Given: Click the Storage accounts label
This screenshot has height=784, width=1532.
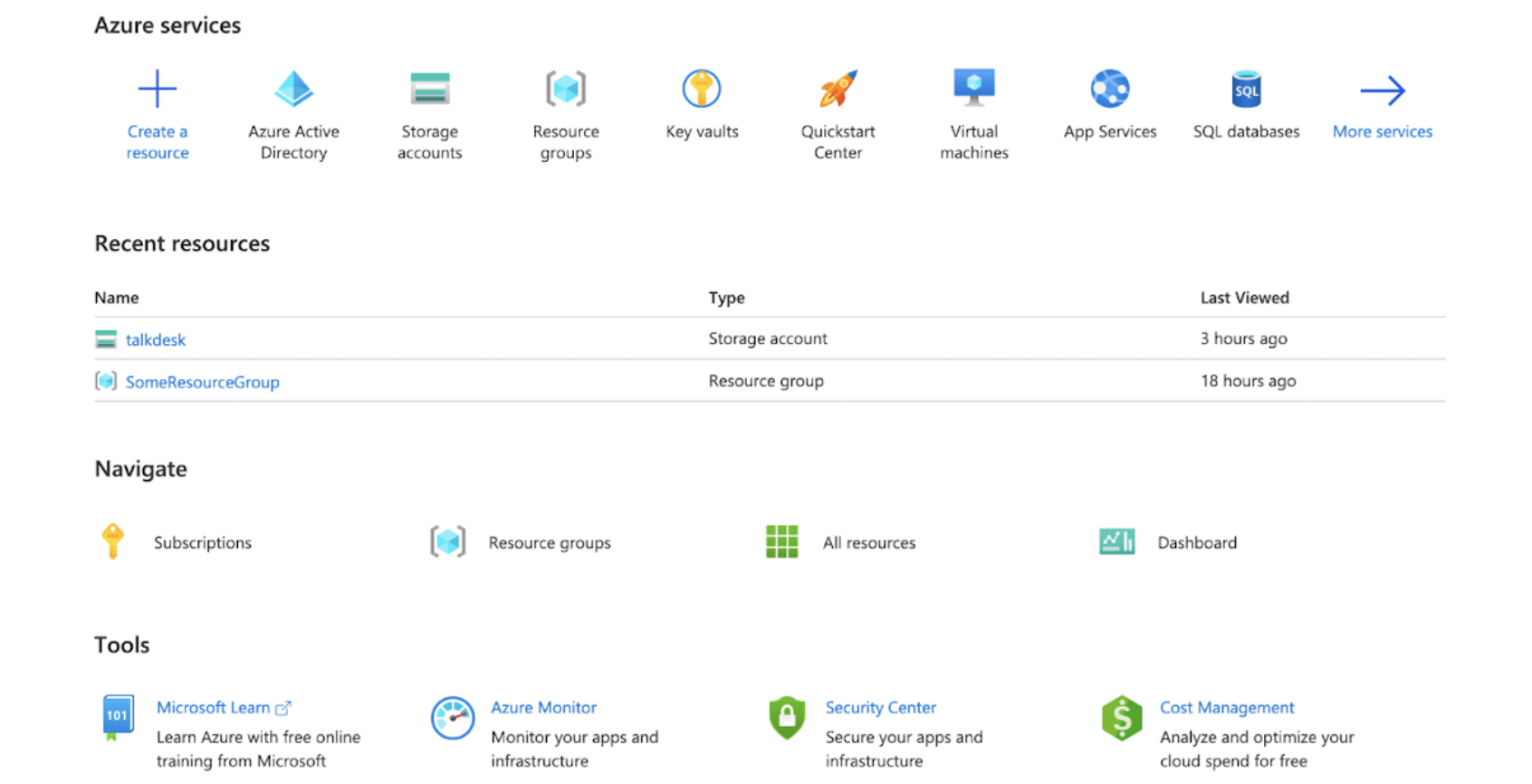Looking at the screenshot, I should tap(429, 142).
